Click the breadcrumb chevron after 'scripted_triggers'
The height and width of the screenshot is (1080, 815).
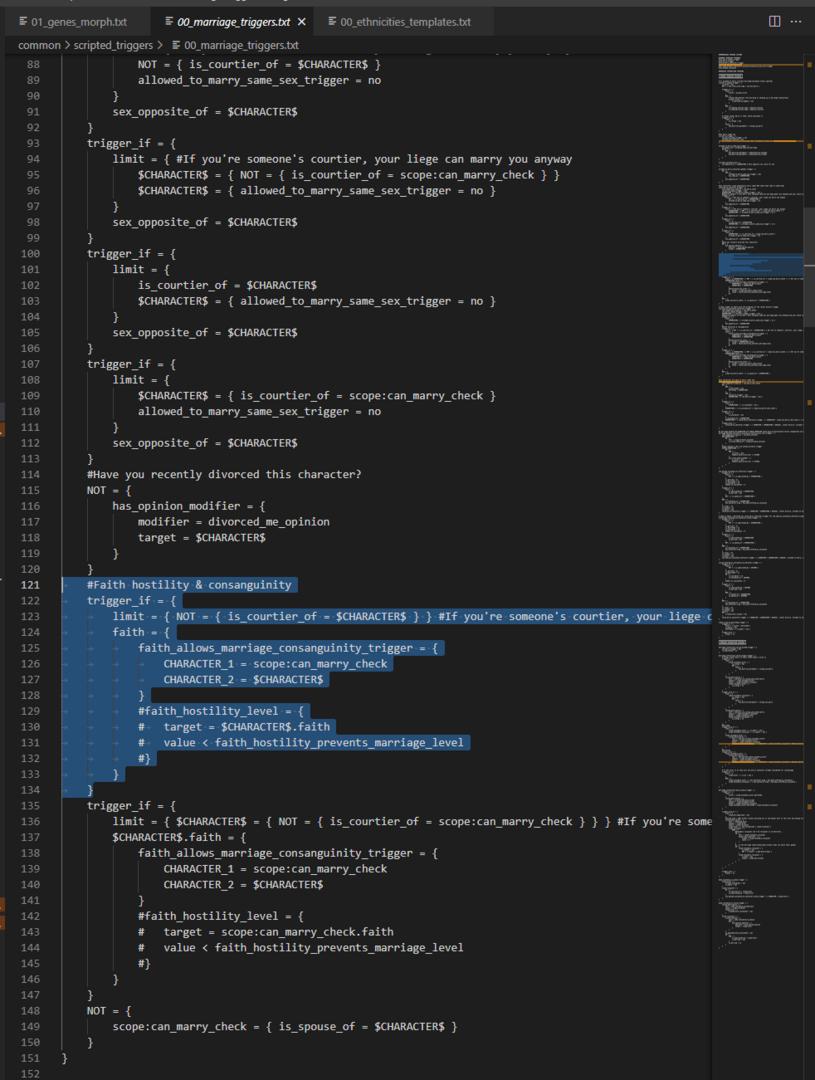pyautogui.click(x=160, y=45)
